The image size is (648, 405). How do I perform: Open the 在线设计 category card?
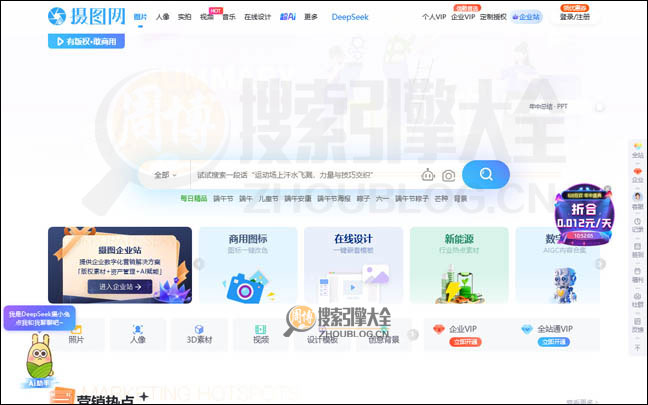pos(353,265)
